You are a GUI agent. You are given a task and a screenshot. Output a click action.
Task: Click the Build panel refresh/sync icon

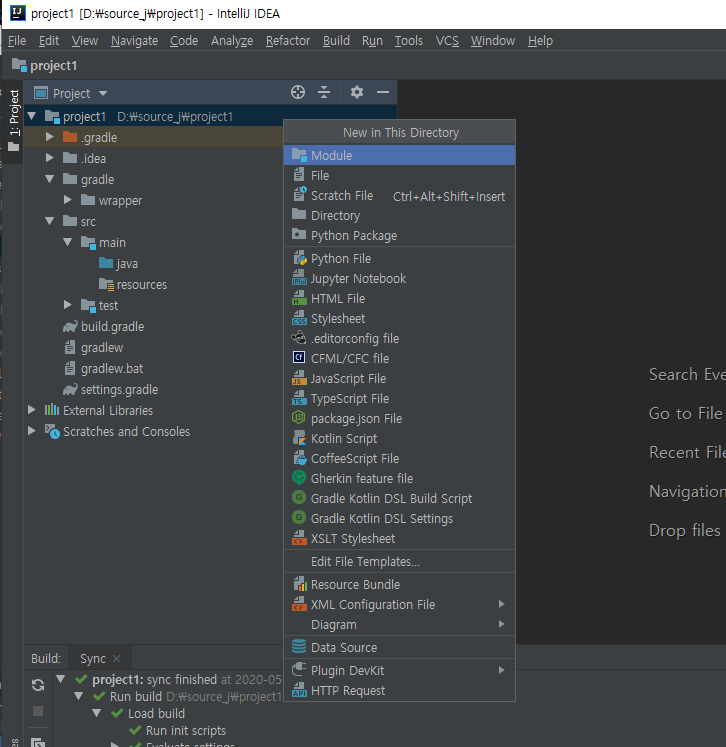pos(38,685)
